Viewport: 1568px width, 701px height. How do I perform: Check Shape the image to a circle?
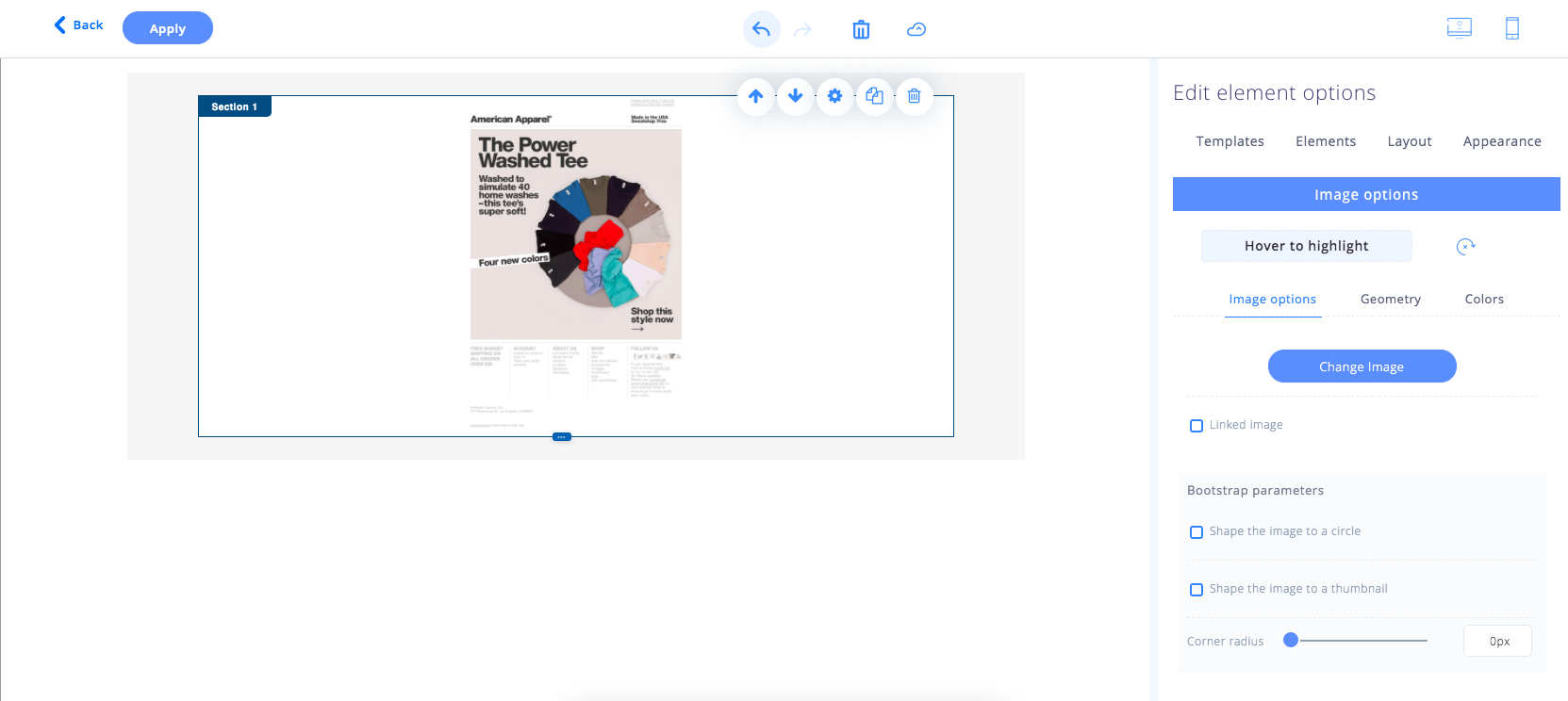click(x=1197, y=532)
